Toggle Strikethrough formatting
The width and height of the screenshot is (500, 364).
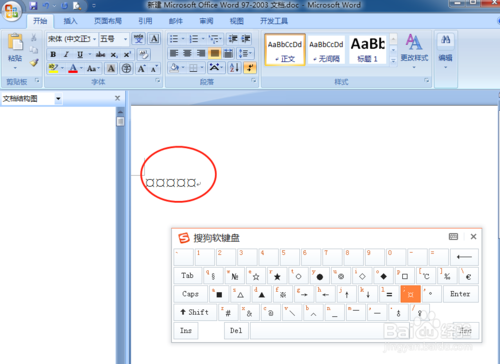100,54
